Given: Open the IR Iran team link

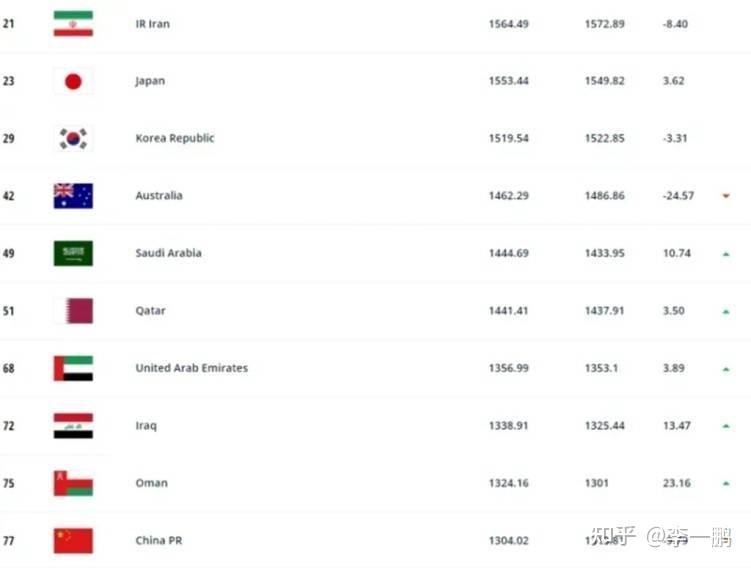Looking at the screenshot, I should 152,24.
